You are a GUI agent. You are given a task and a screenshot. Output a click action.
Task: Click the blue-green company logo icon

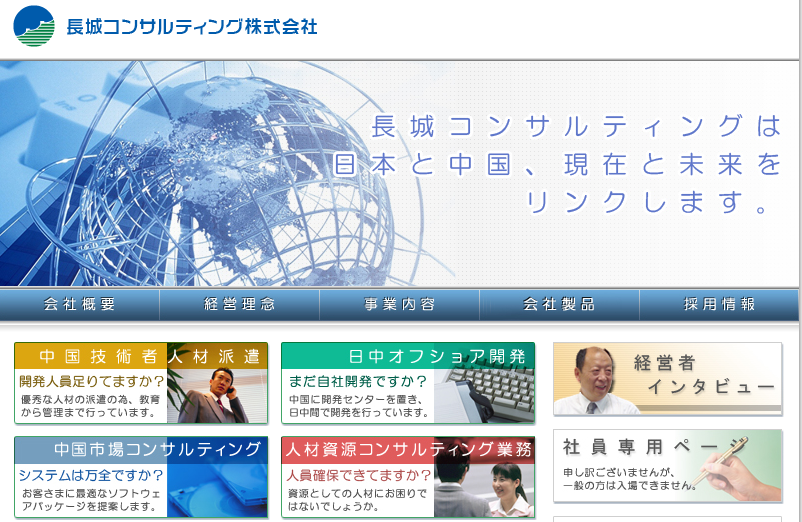tap(34, 26)
